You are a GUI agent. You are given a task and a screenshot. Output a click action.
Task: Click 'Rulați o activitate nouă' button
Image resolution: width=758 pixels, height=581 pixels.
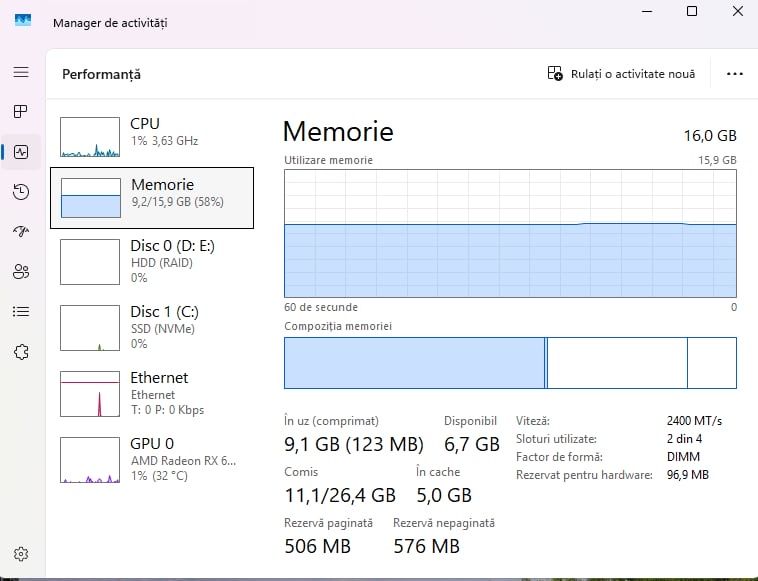tap(621, 74)
